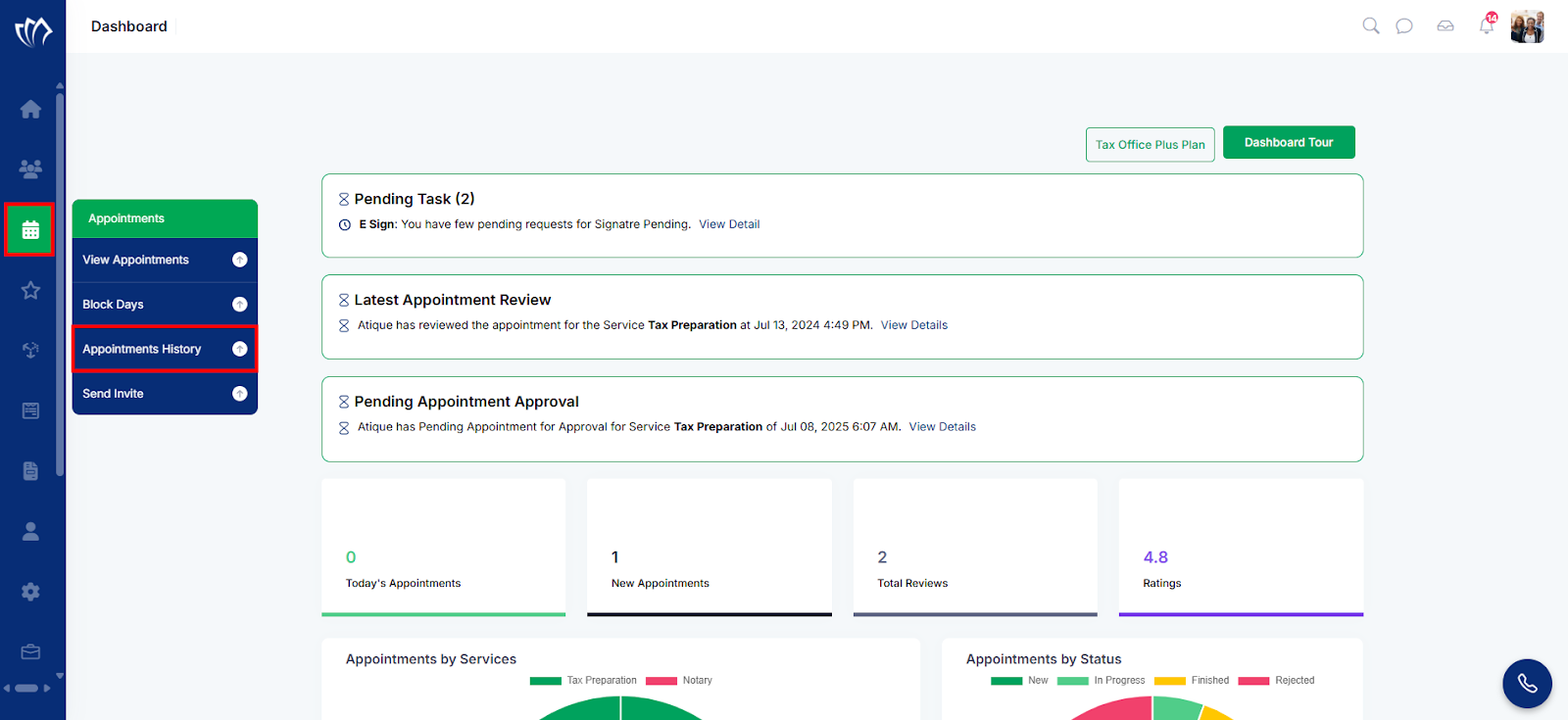Select the Appointments History menu item
Image resolution: width=1568 pixels, height=720 pixels.
pyautogui.click(x=165, y=349)
